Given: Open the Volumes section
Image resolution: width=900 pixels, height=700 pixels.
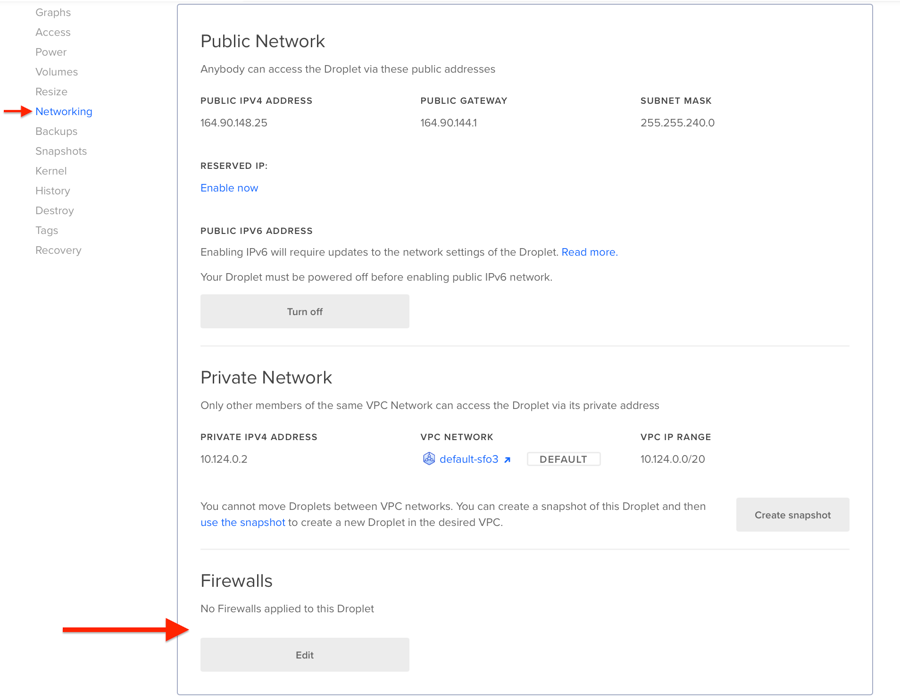Looking at the screenshot, I should (56, 72).
